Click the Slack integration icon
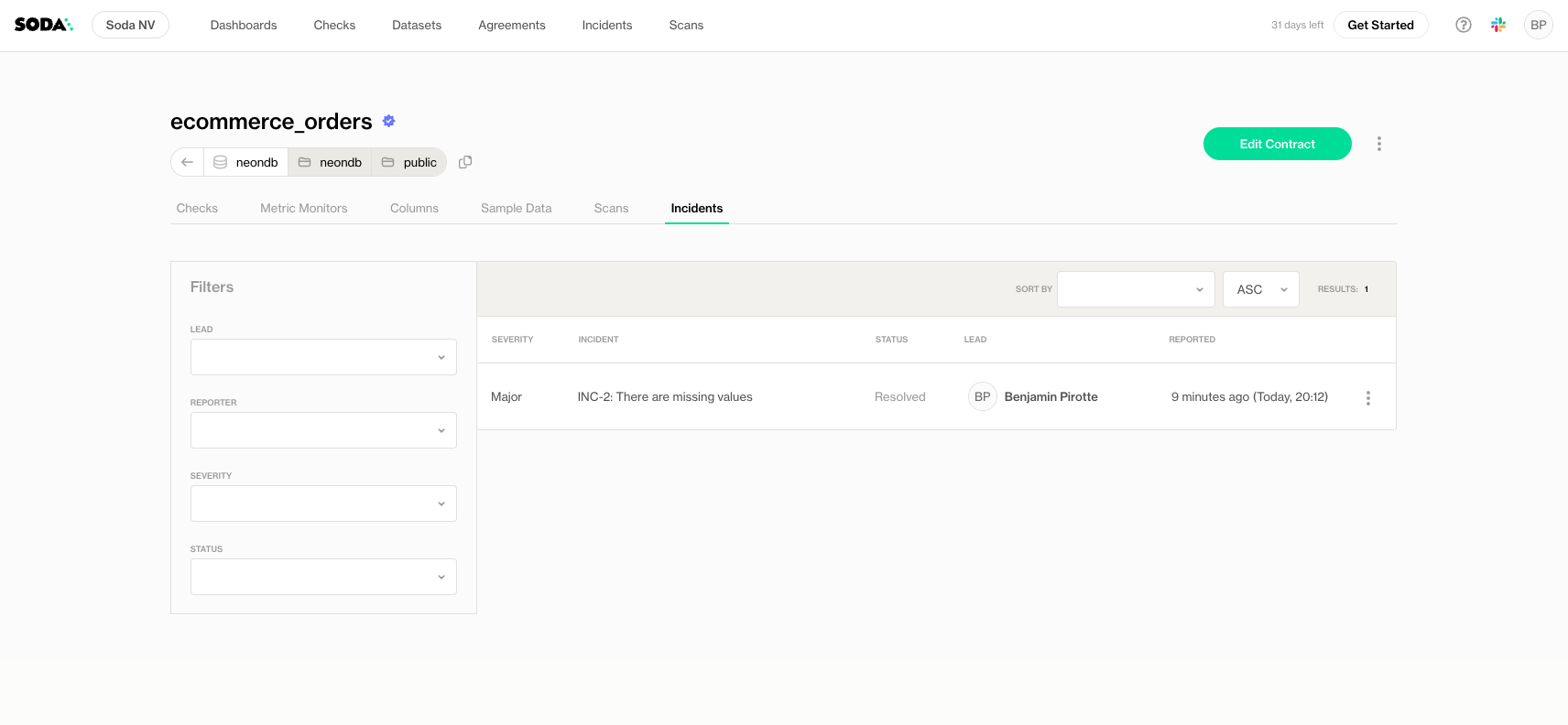 [x=1498, y=25]
